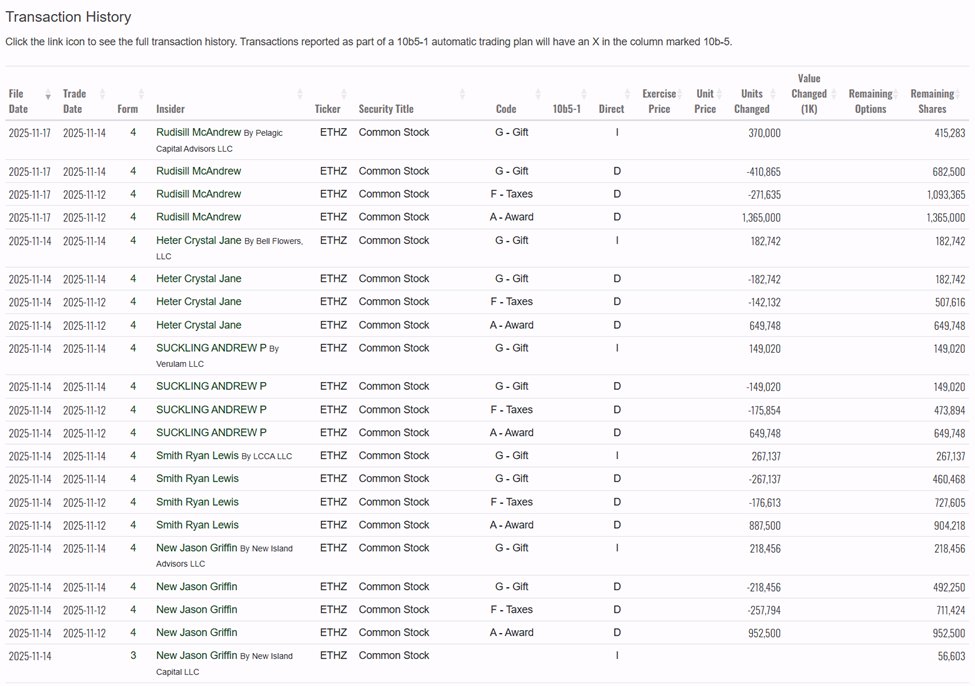Open Rudisill McAndrew link in the -410,865 row
Viewport: 975px width, 686px height.
(198, 171)
